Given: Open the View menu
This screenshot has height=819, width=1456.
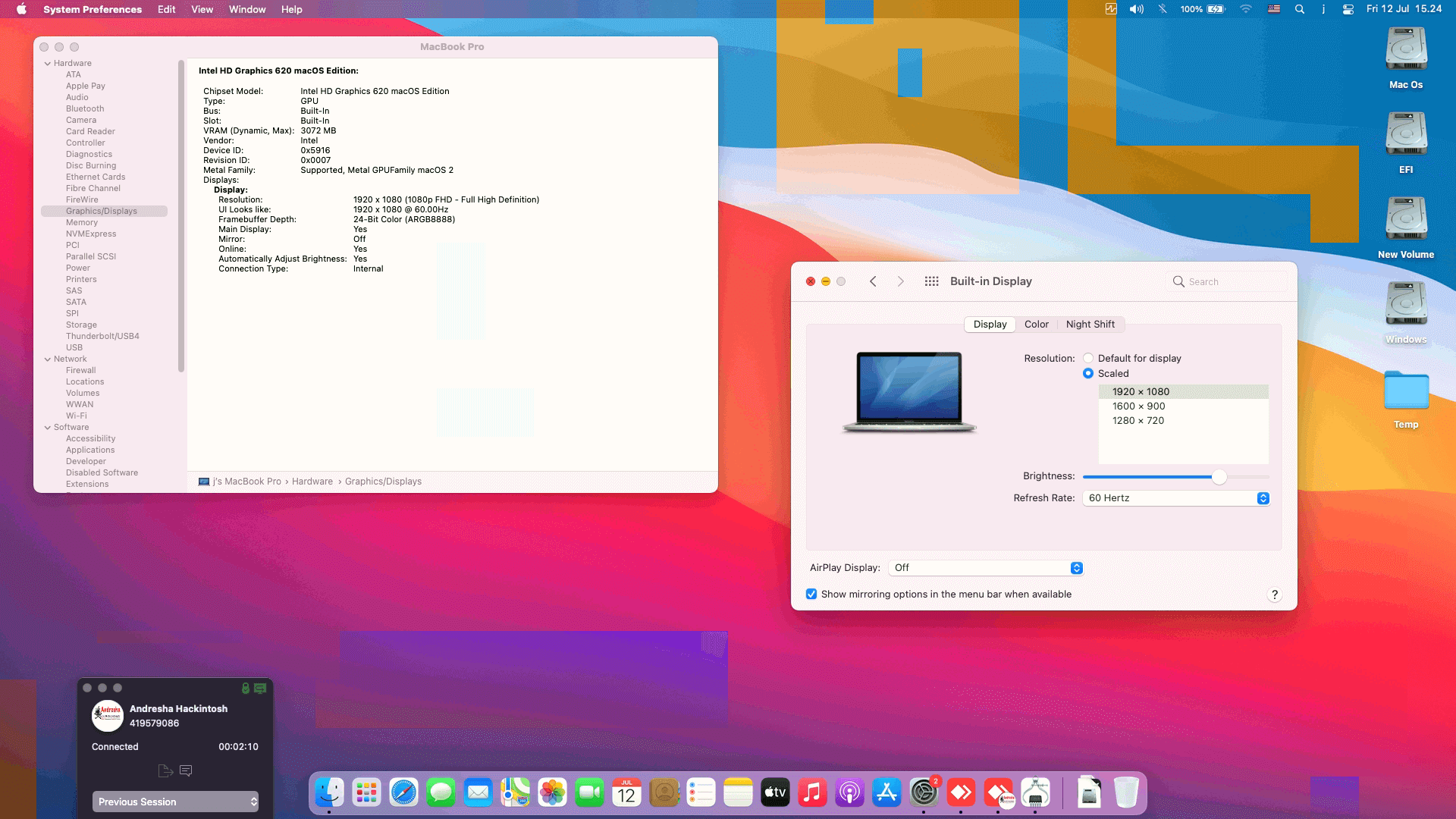Looking at the screenshot, I should pyautogui.click(x=202, y=9).
